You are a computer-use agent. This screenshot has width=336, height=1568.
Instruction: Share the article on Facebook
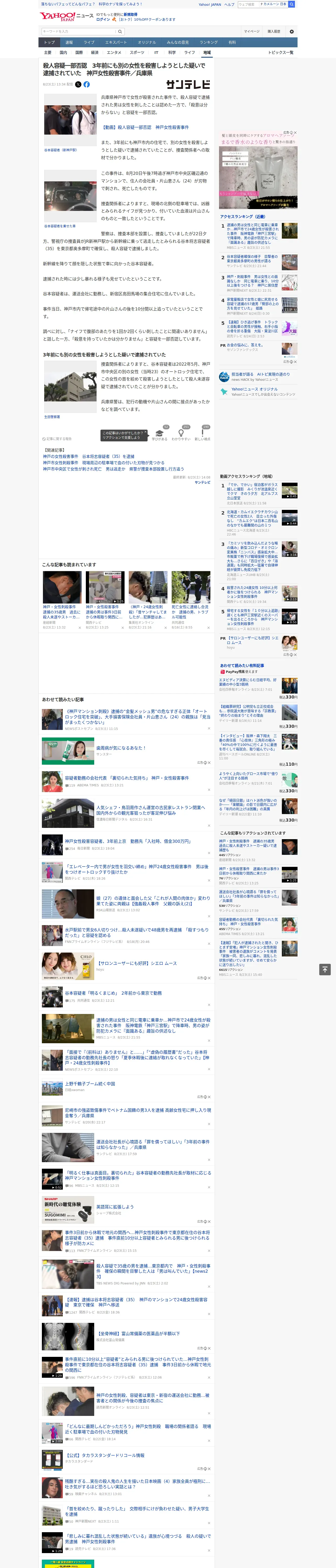[x=87, y=85]
